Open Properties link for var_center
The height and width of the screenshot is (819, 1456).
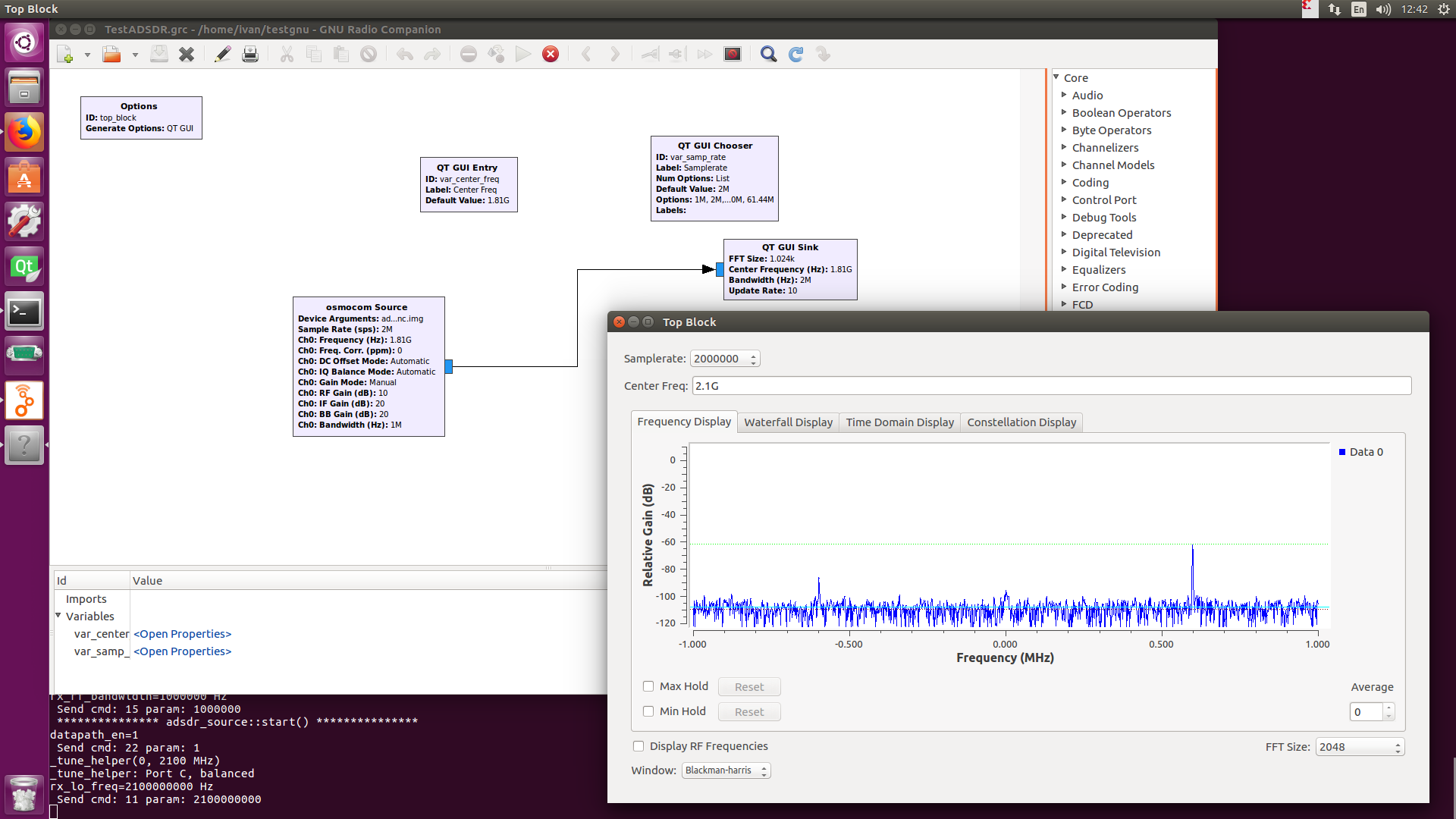coord(183,634)
